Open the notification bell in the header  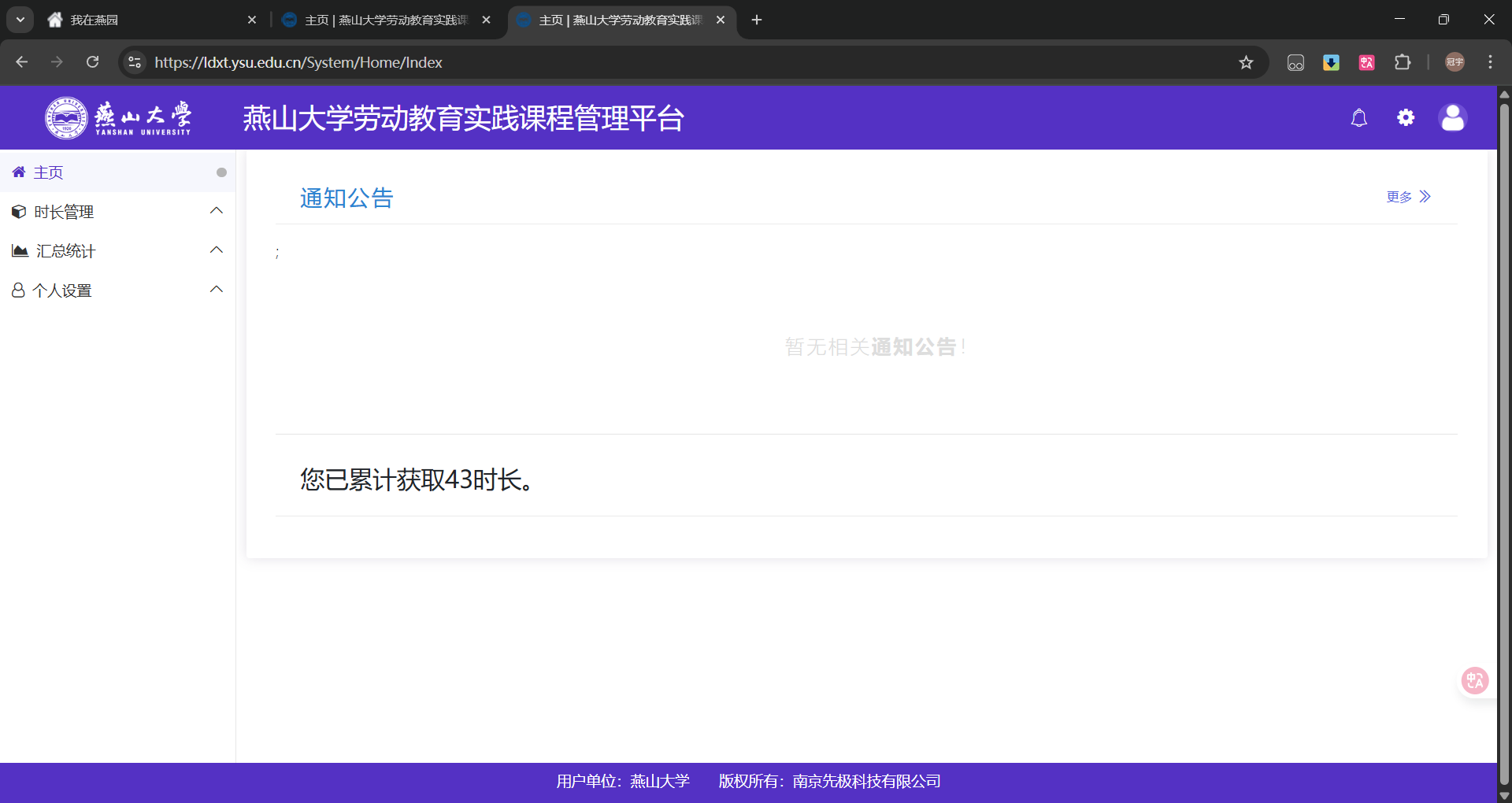point(1359,117)
